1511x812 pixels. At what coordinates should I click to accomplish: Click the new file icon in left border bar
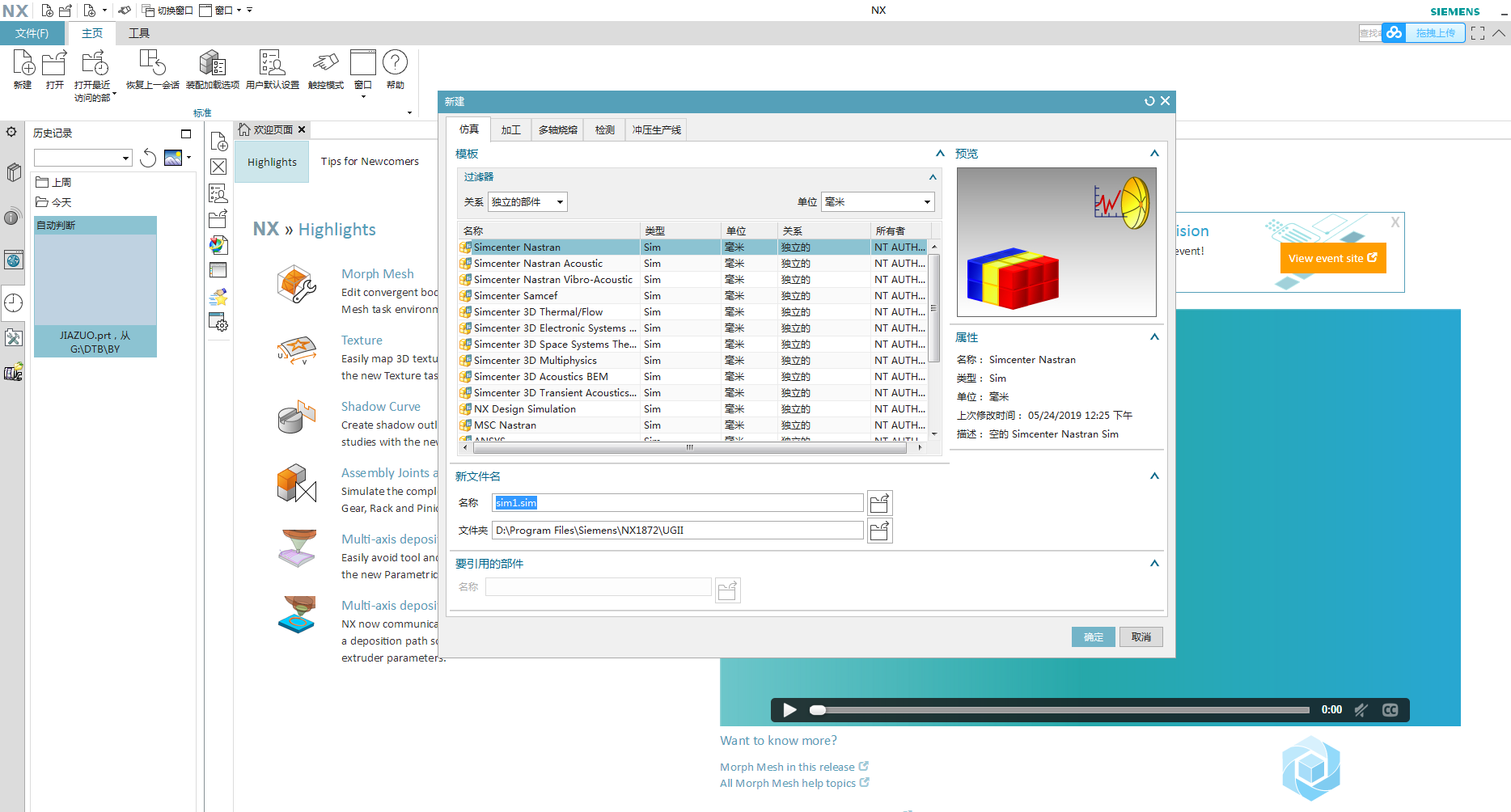pyautogui.click(x=218, y=142)
